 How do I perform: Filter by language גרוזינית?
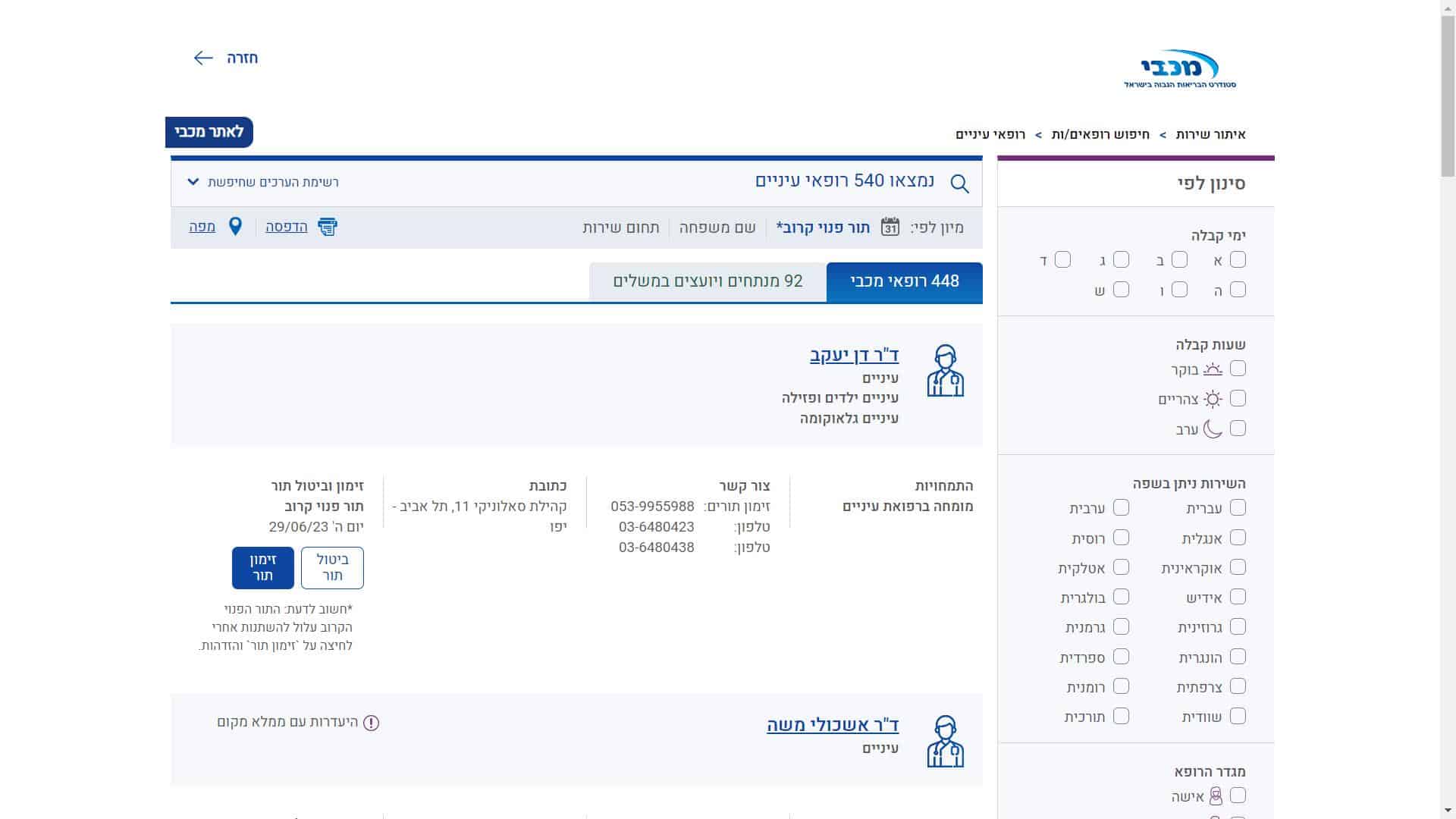[x=1238, y=626]
